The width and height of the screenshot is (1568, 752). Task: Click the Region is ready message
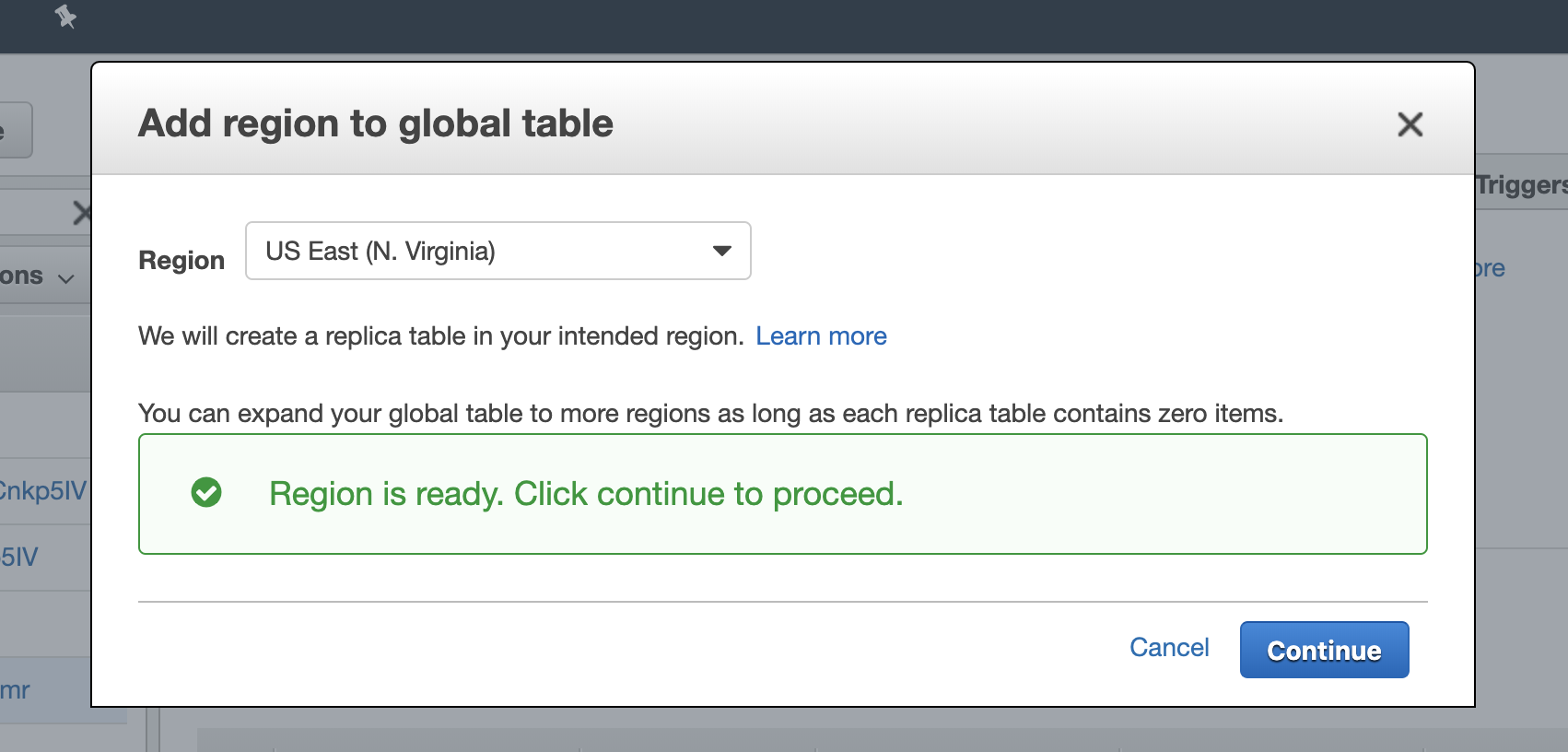click(x=586, y=494)
